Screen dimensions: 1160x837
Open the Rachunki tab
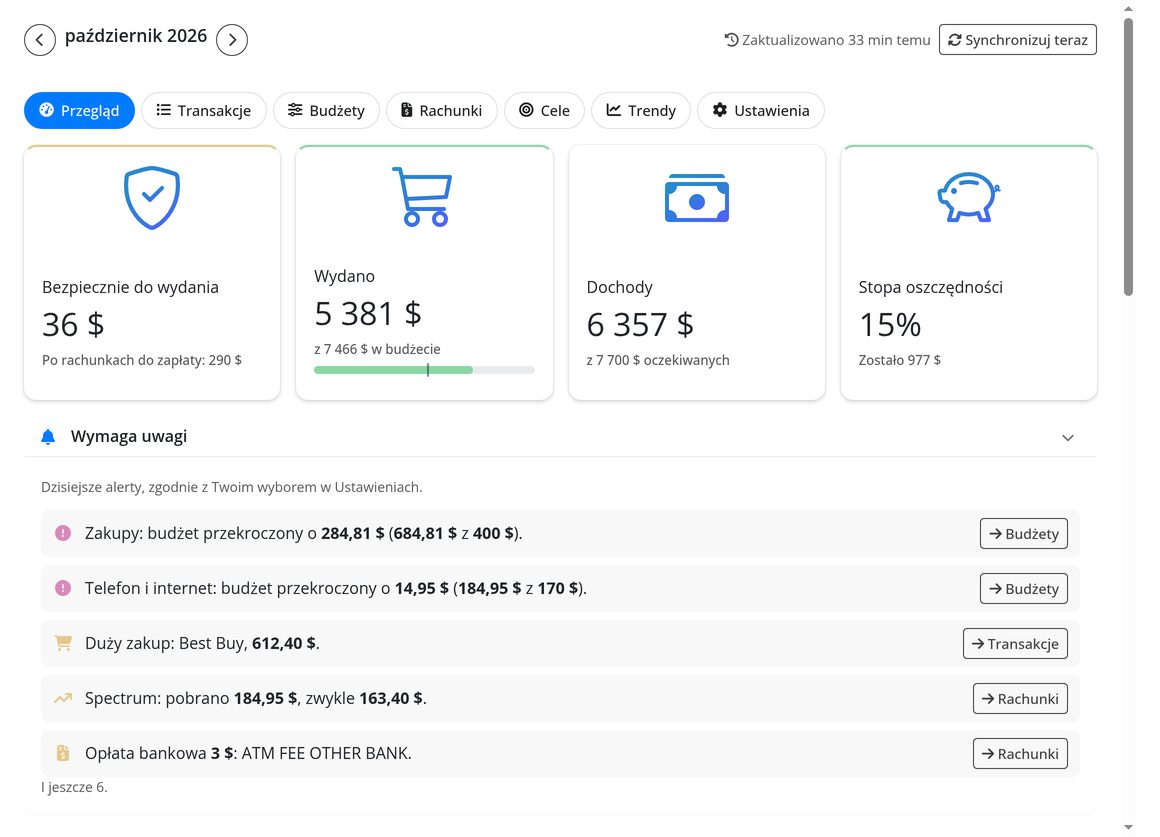pos(442,110)
